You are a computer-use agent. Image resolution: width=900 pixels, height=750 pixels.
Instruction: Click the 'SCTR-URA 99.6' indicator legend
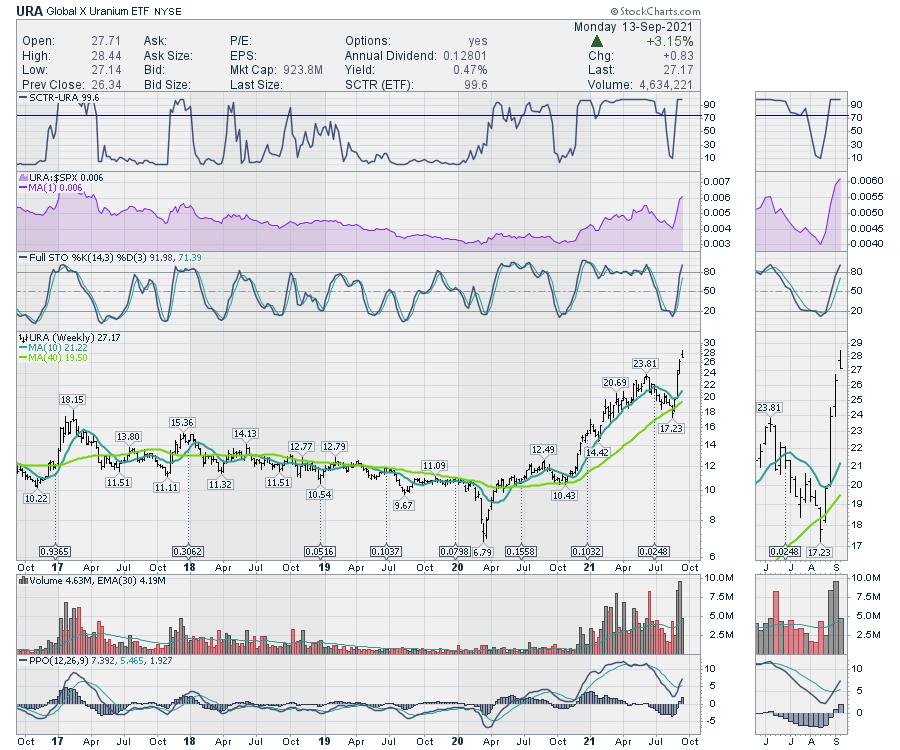tap(59, 98)
